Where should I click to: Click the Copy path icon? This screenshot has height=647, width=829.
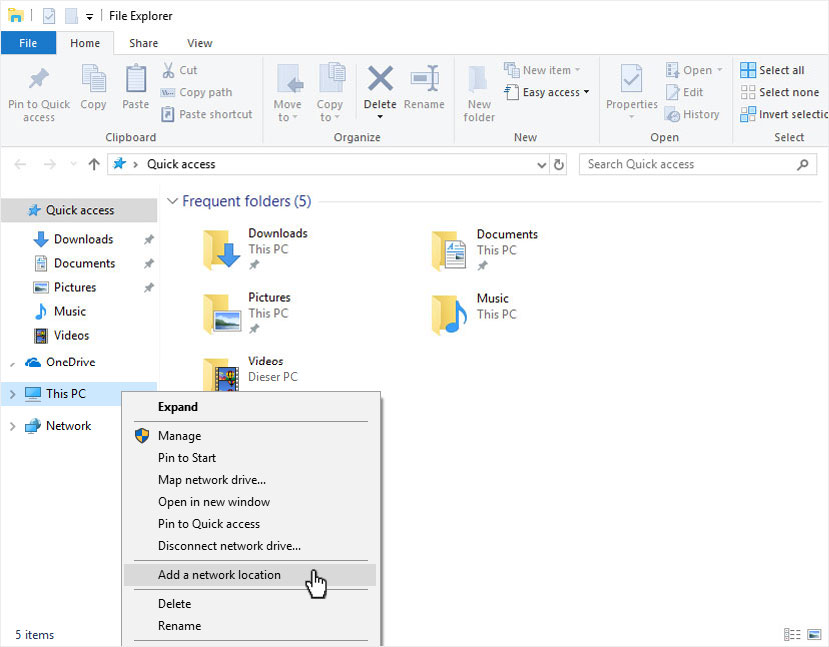168,93
